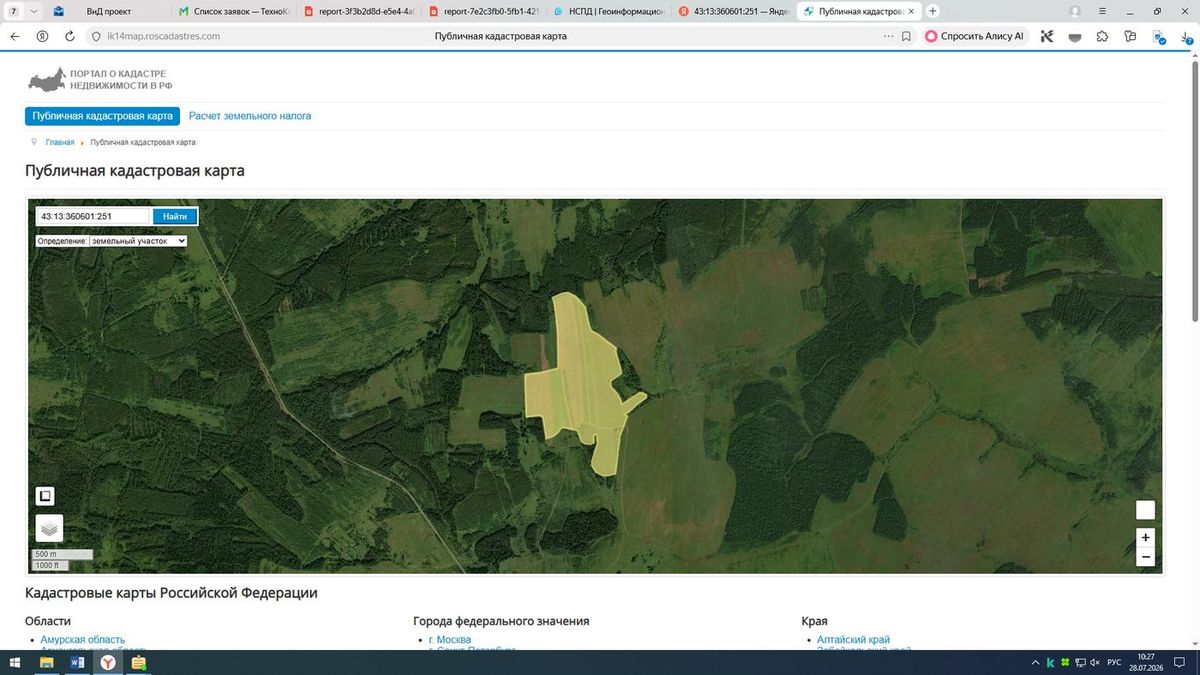Switch to the report-3f3b2d8d tab
This screenshot has width=1200, height=675.
coord(357,11)
